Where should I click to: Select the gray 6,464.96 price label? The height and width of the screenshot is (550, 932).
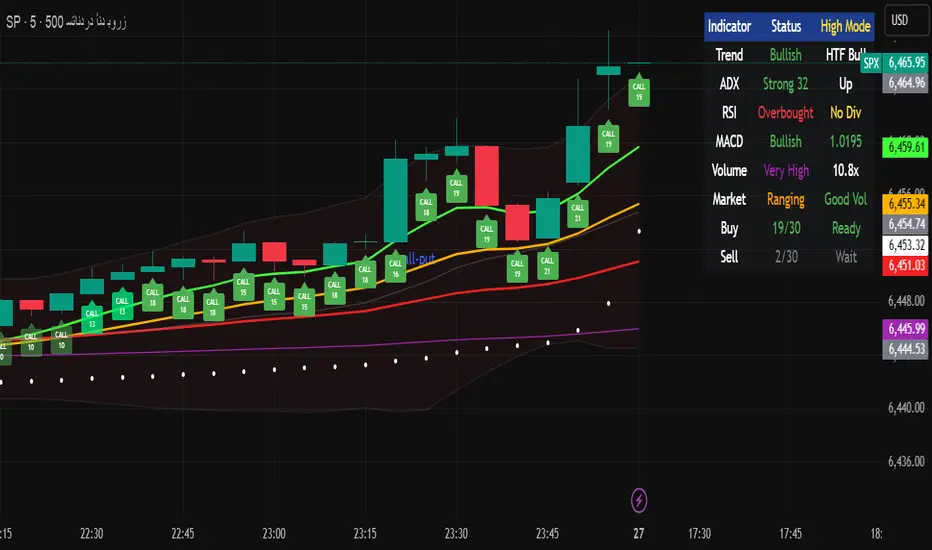point(906,83)
